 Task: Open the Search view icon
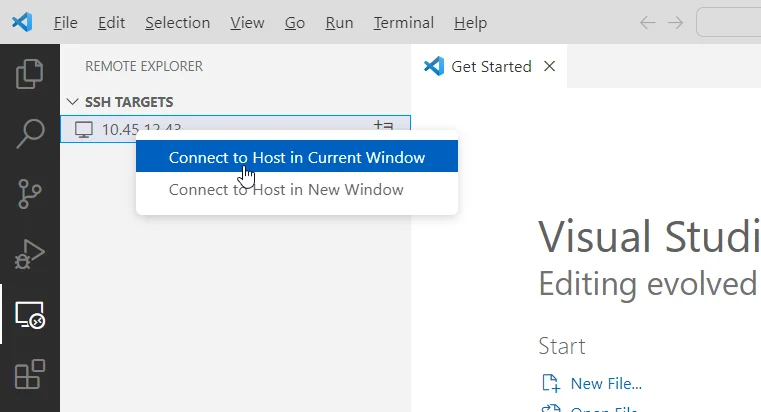pos(30,133)
